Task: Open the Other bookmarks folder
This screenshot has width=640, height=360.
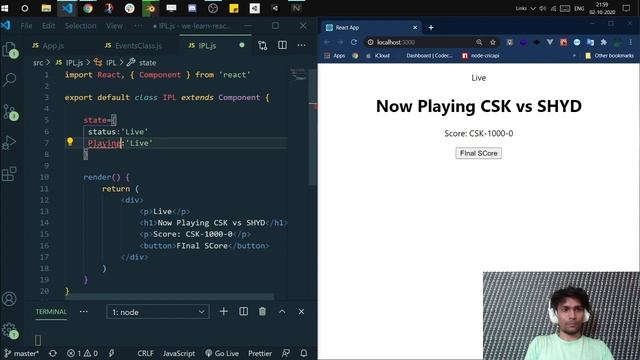Action: 609,56
